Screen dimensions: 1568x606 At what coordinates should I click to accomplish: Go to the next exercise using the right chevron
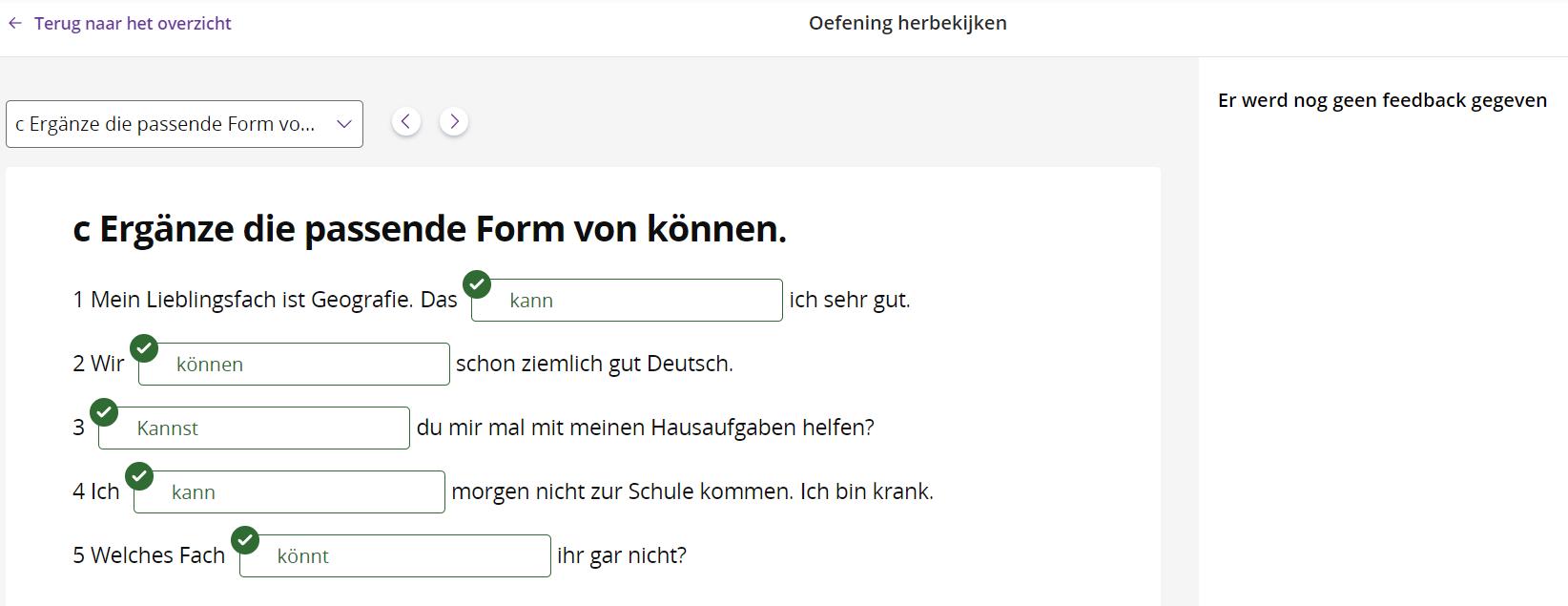point(454,121)
